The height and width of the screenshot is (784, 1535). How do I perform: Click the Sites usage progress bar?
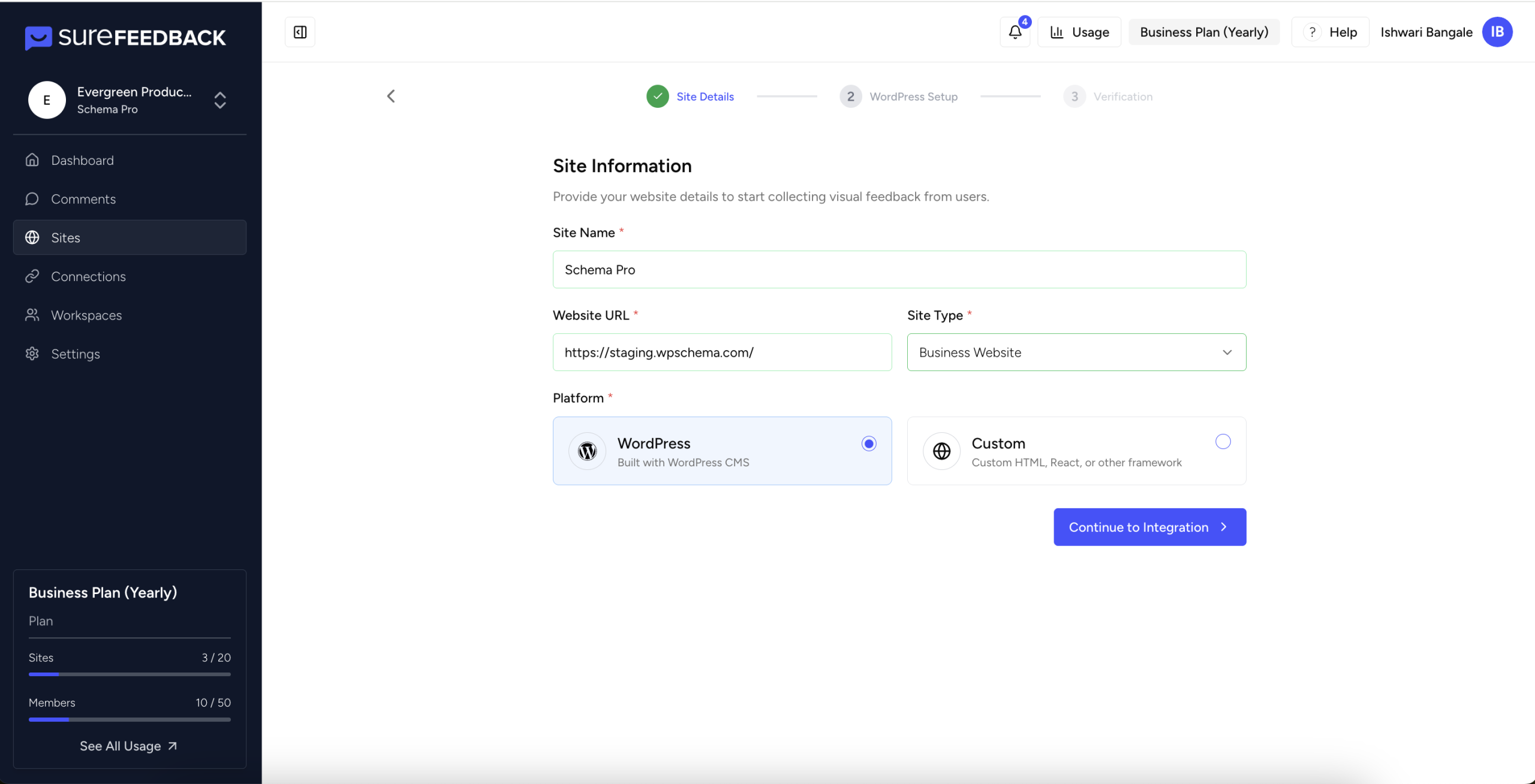[130, 674]
